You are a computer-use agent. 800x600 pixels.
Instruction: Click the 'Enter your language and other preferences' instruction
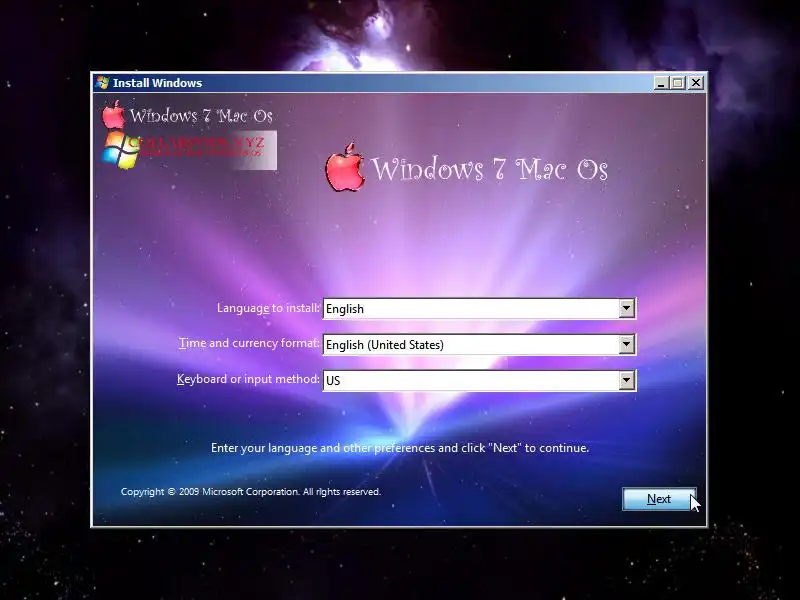pos(400,448)
